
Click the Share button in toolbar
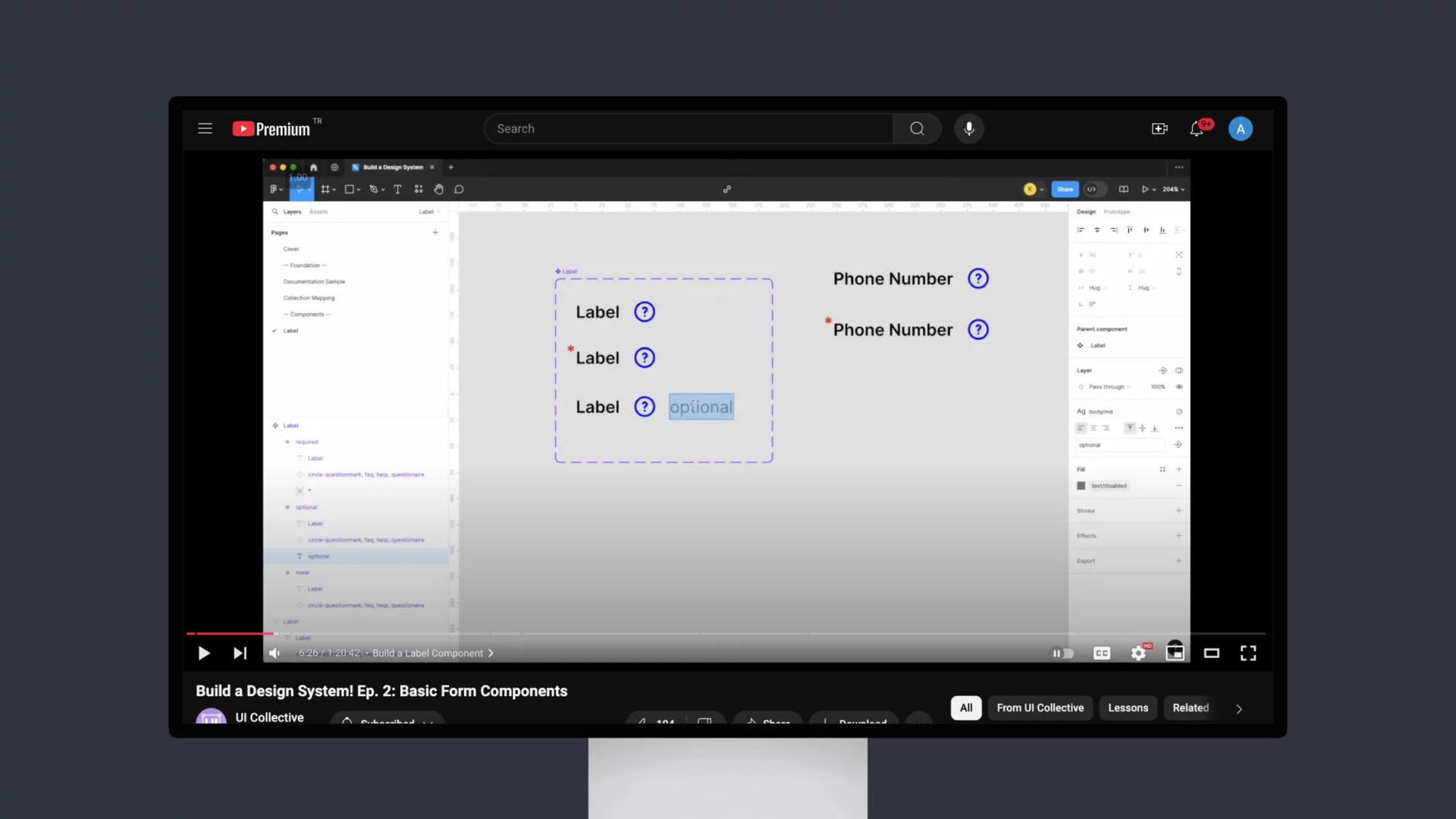click(x=1065, y=189)
